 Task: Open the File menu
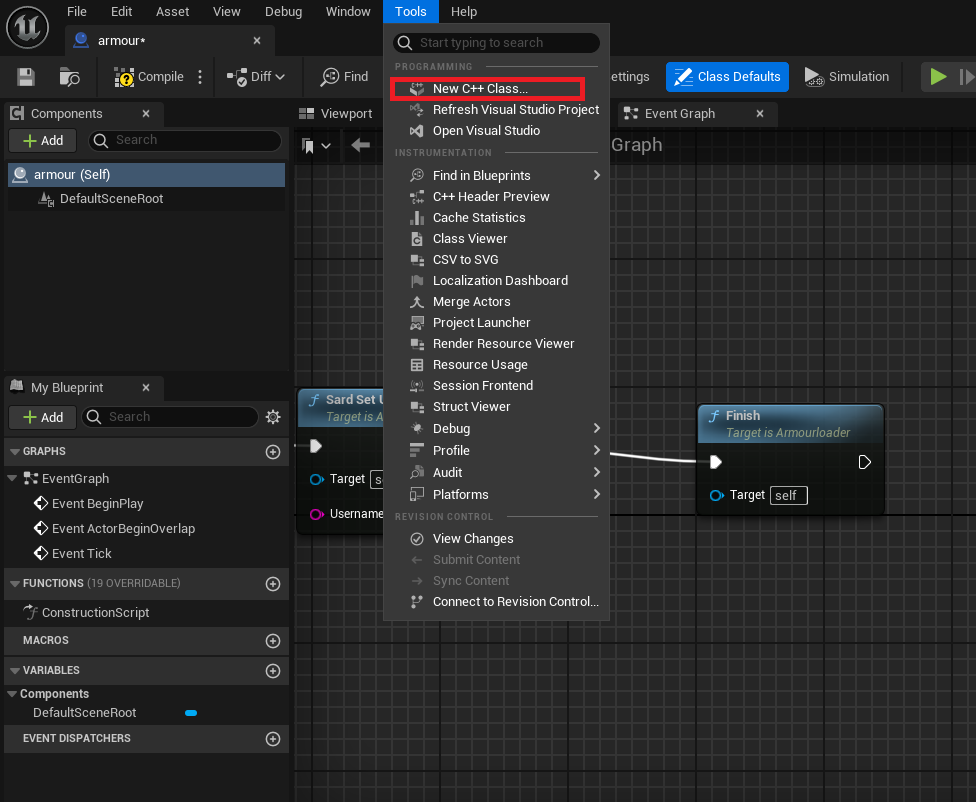click(77, 12)
